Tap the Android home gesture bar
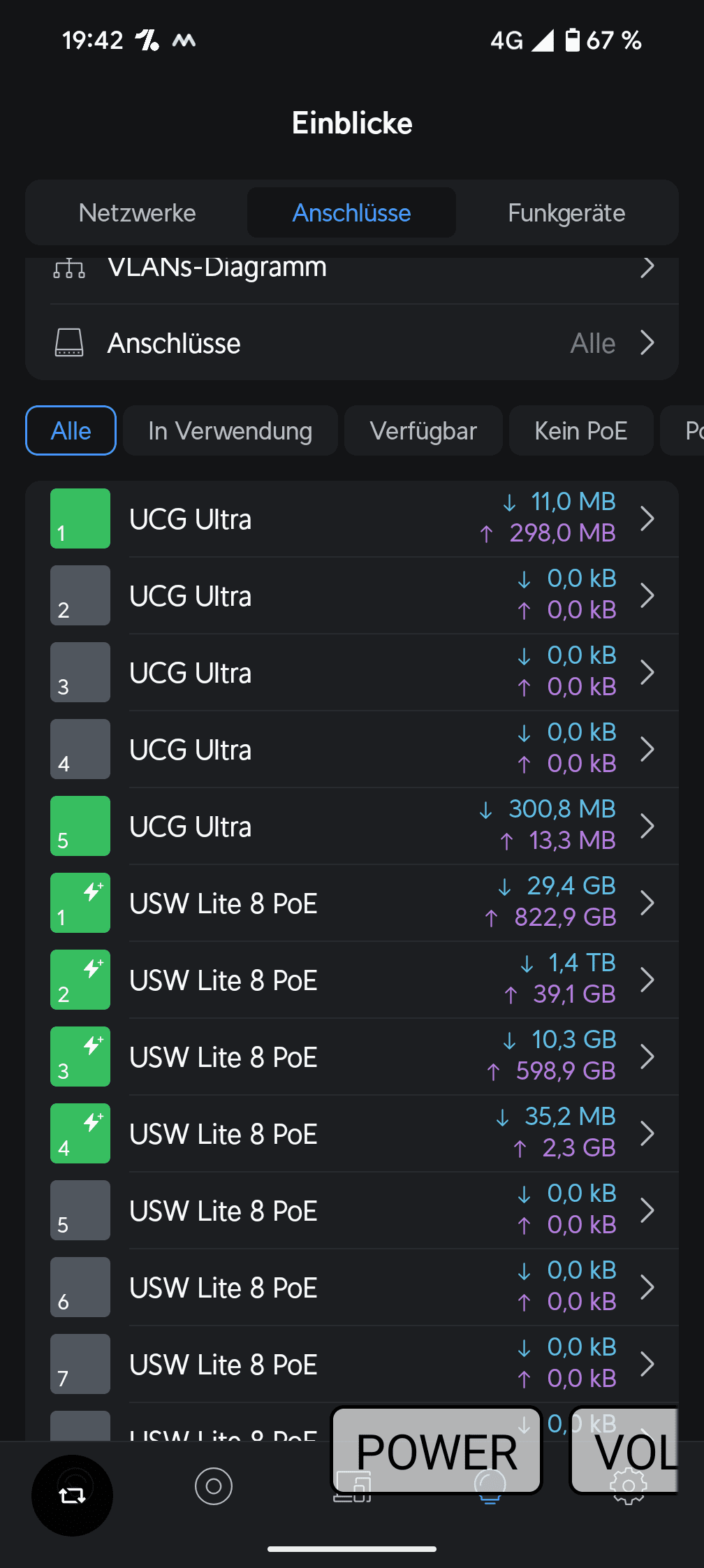Screen dimensions: 704x1568 click(352, 1548)
